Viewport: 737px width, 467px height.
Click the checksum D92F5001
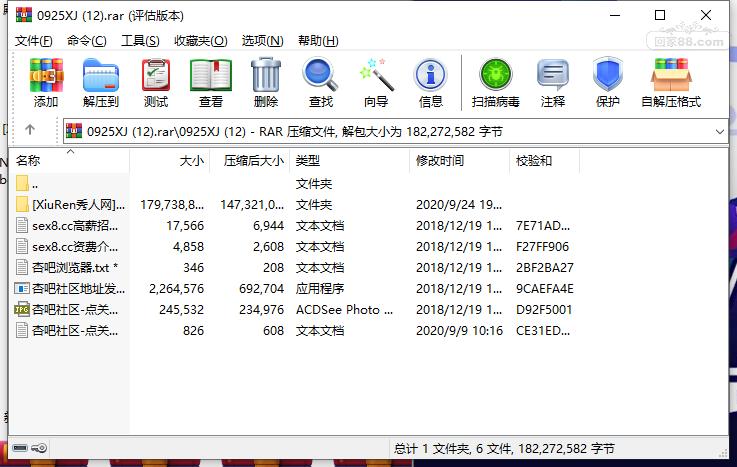pos(544,310)
